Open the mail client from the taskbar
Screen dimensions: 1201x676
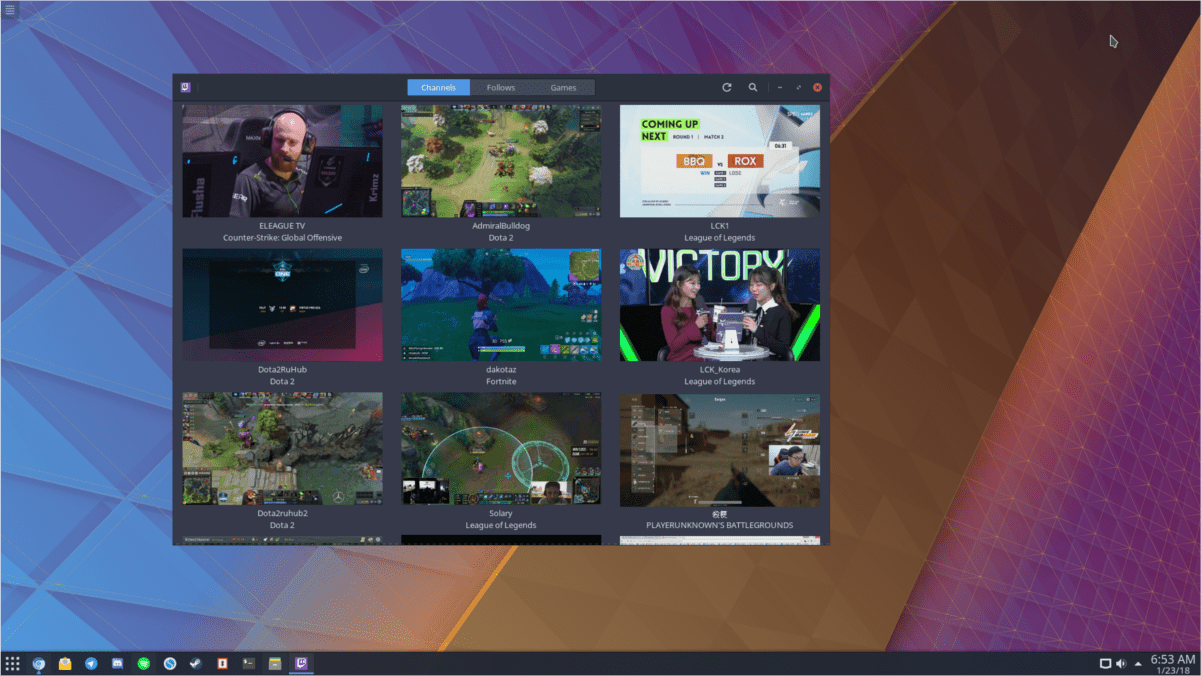click(x=65, y=663)
